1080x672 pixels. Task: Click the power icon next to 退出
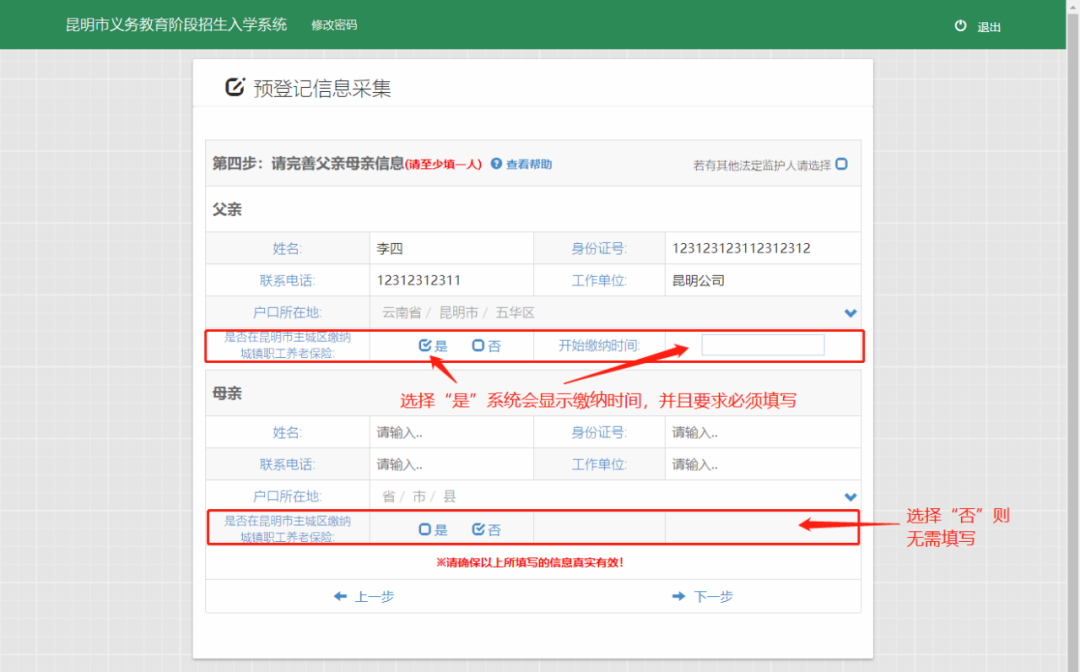coord(960,27)
